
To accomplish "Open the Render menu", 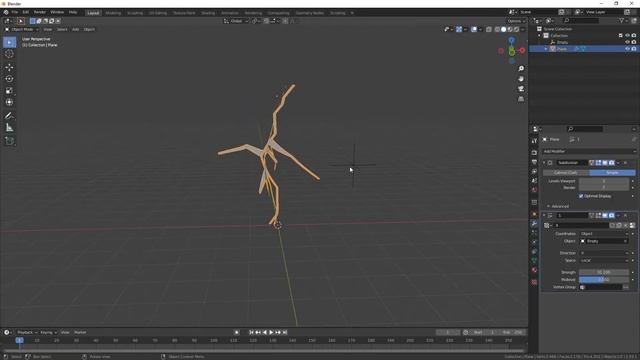I will (x=40, y=13).
